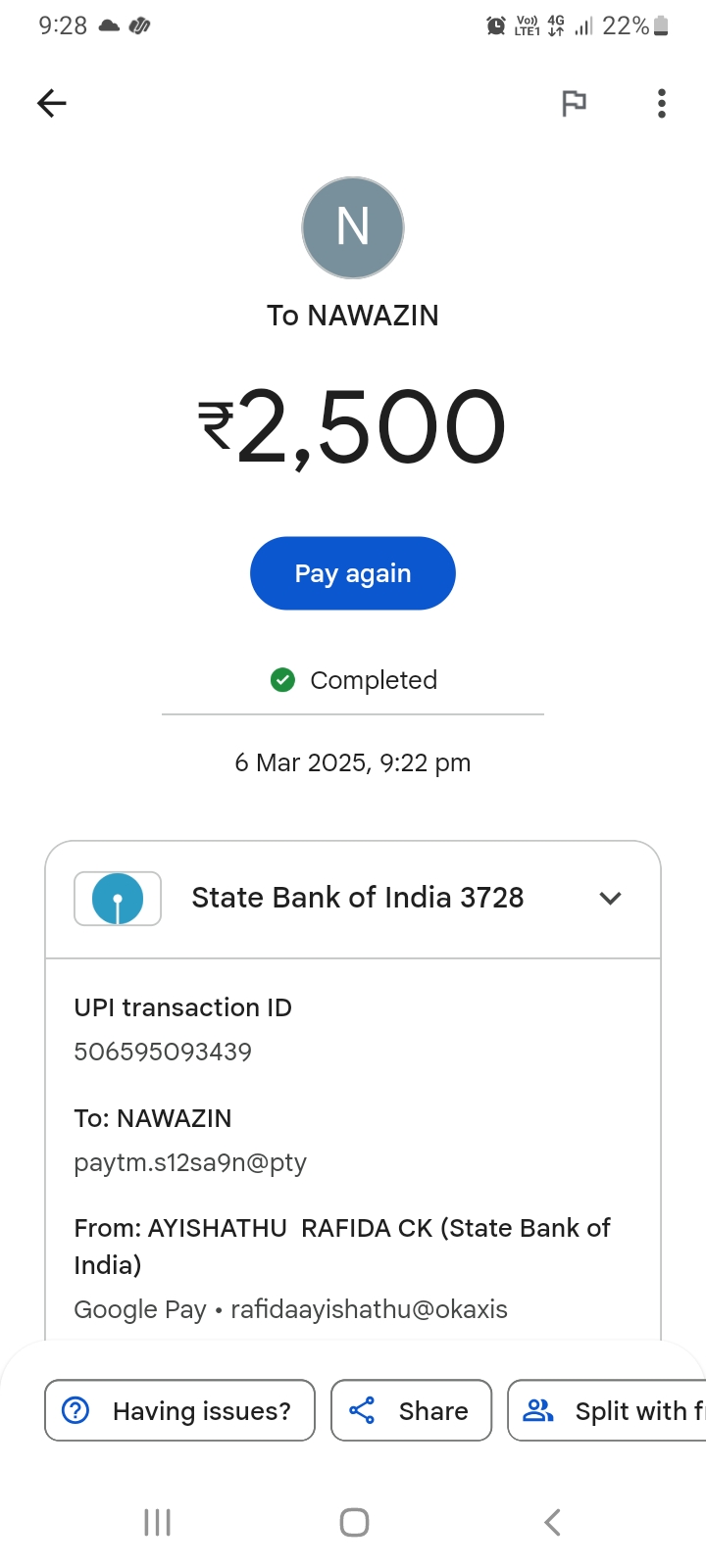The height and width of the screenshot is (1568, 706).
Task: Tap the NAWAZIN avatar circle
Action: coord(353,227)
